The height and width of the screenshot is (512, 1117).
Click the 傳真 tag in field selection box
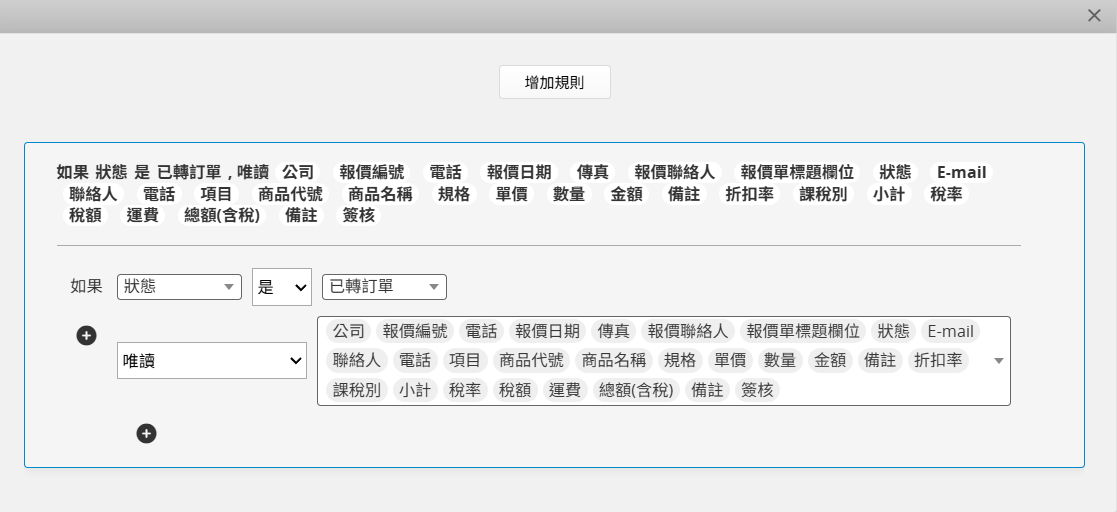pos(614,331)
